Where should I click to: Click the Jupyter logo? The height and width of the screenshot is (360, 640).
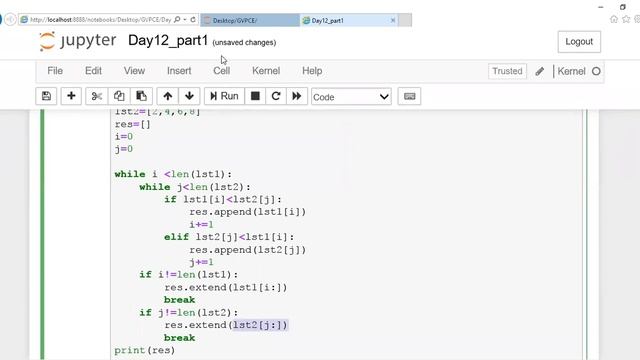pos(78,41)
